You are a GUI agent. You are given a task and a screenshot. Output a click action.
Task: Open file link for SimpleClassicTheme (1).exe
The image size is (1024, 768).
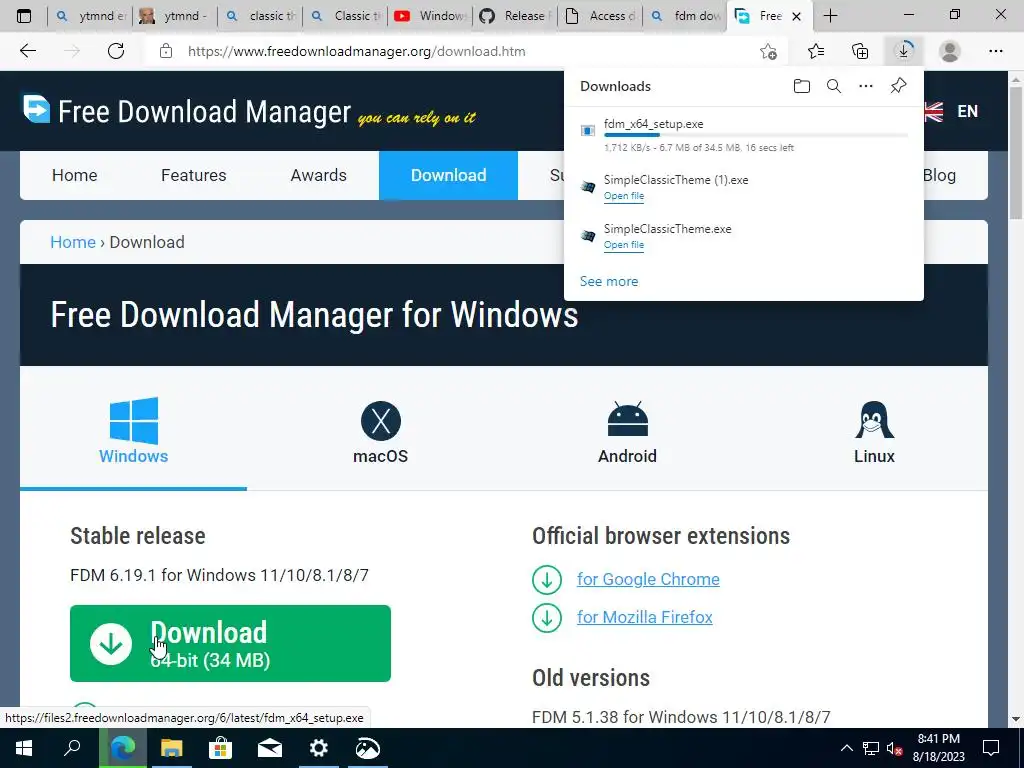pyautogui.click(x=624, y=196)
